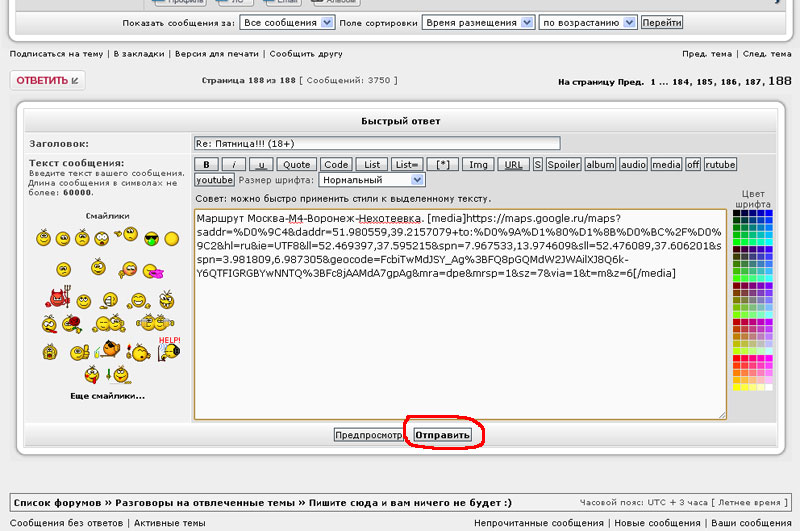Image resolution: width=800 pixels, height=531 pixels.
Task: Click into the Заголовок subject field
Action: click(x=376, y=144)
